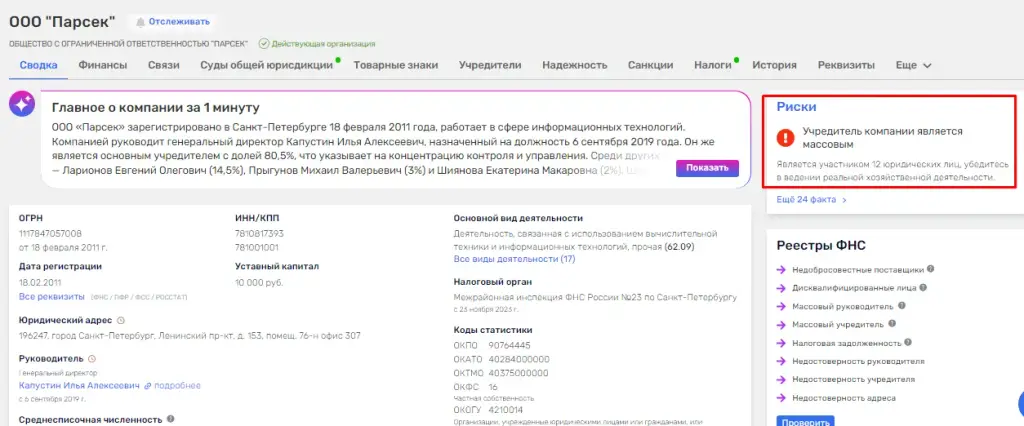Click Массовый руководитель registry item
The height and width of the screenshot is (426, 1024).
(842, 306)
